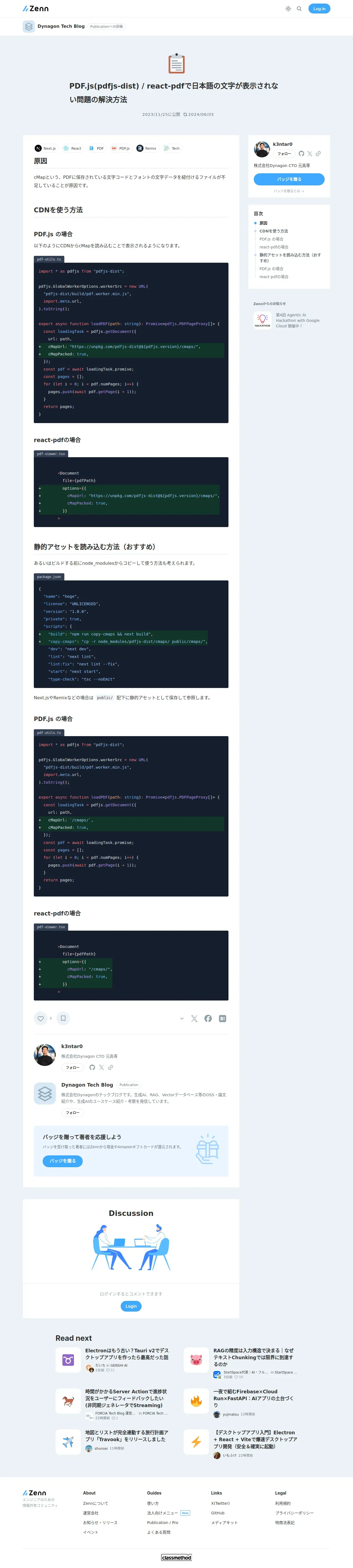This screenshot has width=353, height=1568.
Task: Open search with the magnifier icon
Action: (x=299, y=9)
